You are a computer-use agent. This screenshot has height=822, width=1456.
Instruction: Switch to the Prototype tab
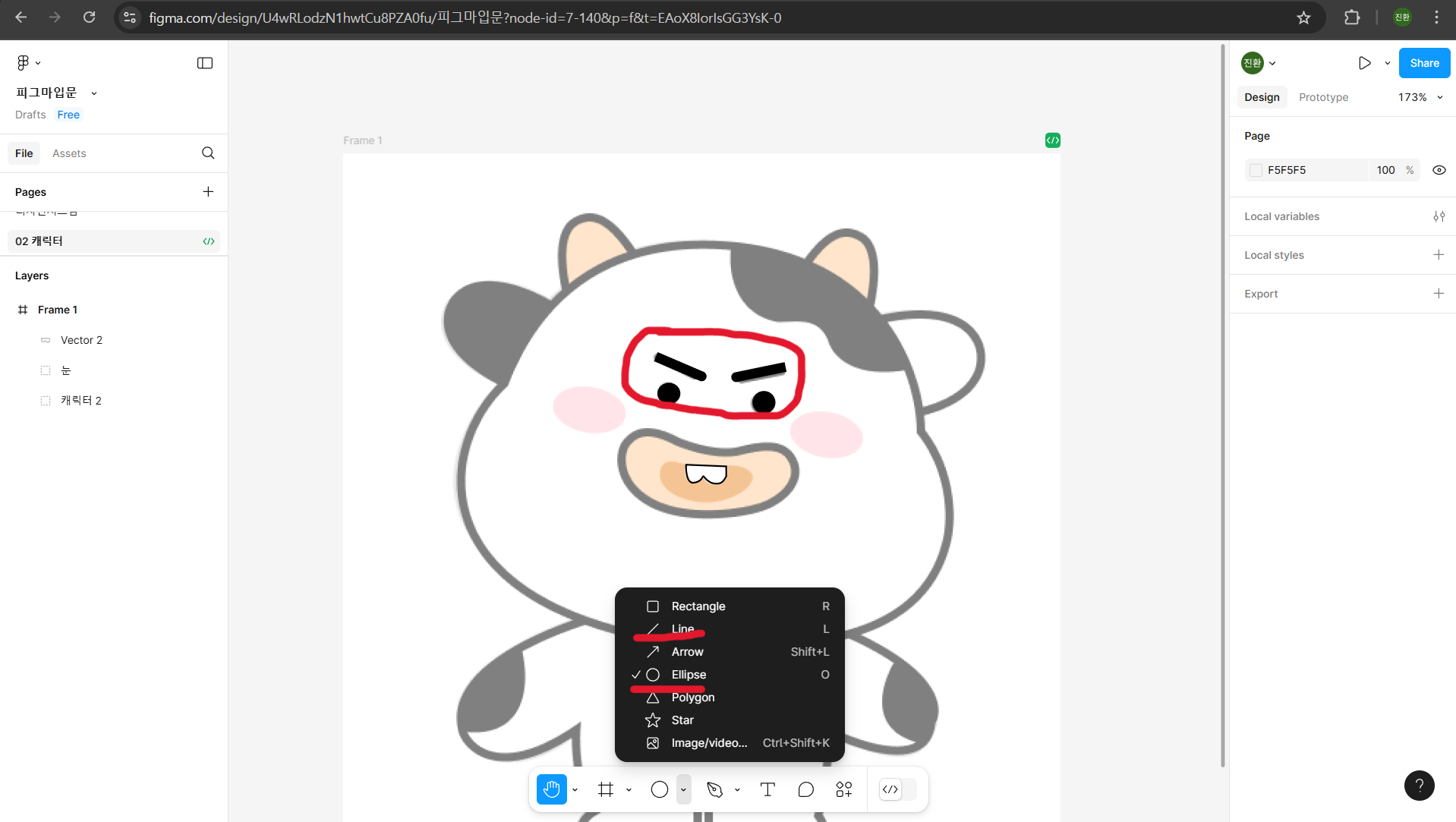pos(1323,97)
